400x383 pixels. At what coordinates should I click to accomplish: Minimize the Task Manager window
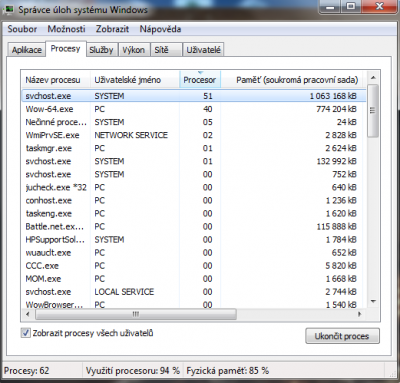click(x=331, y=6)
